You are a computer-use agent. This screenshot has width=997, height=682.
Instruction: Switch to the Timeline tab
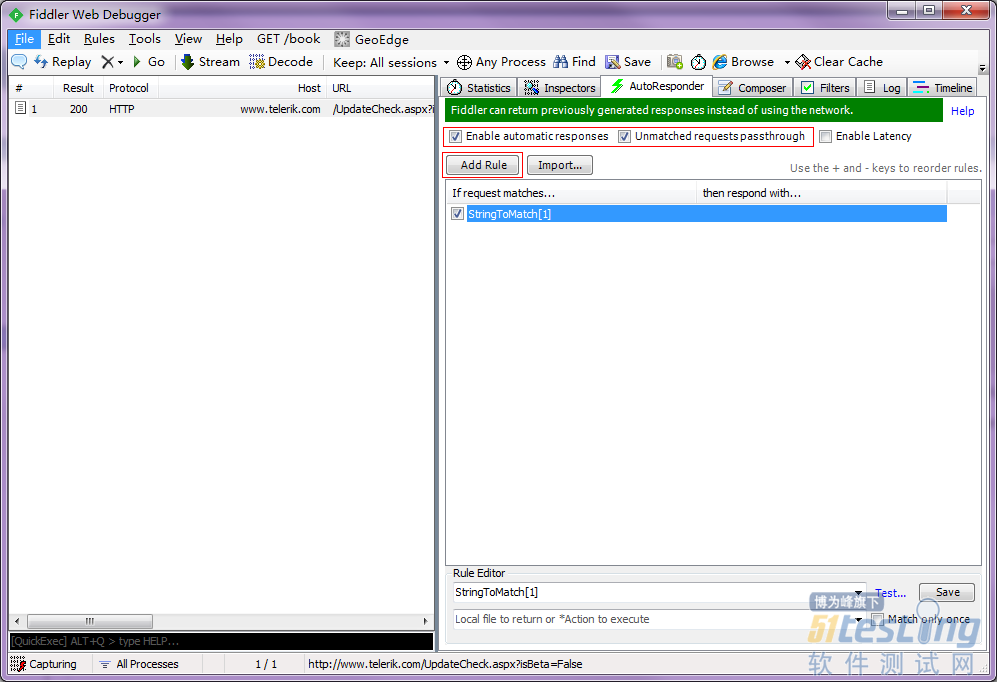pyautogui.click(x=943, y=88)
